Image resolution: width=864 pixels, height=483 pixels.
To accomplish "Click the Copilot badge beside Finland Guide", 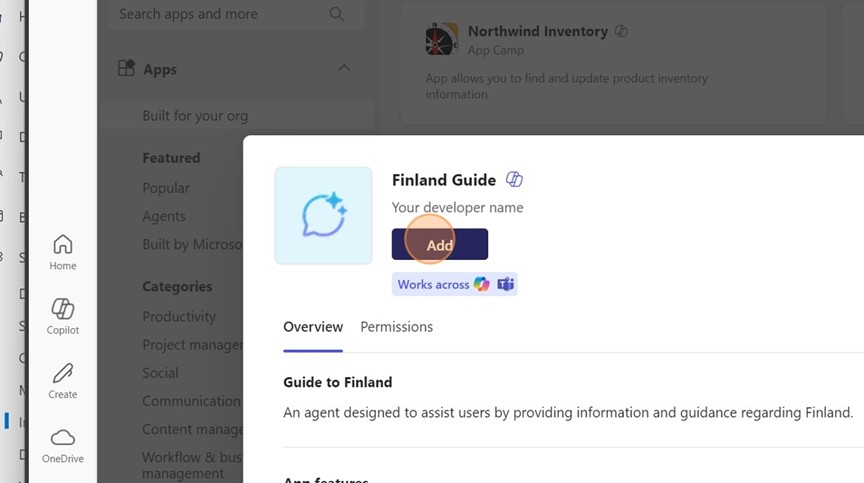I will click(x=514, y=180).
